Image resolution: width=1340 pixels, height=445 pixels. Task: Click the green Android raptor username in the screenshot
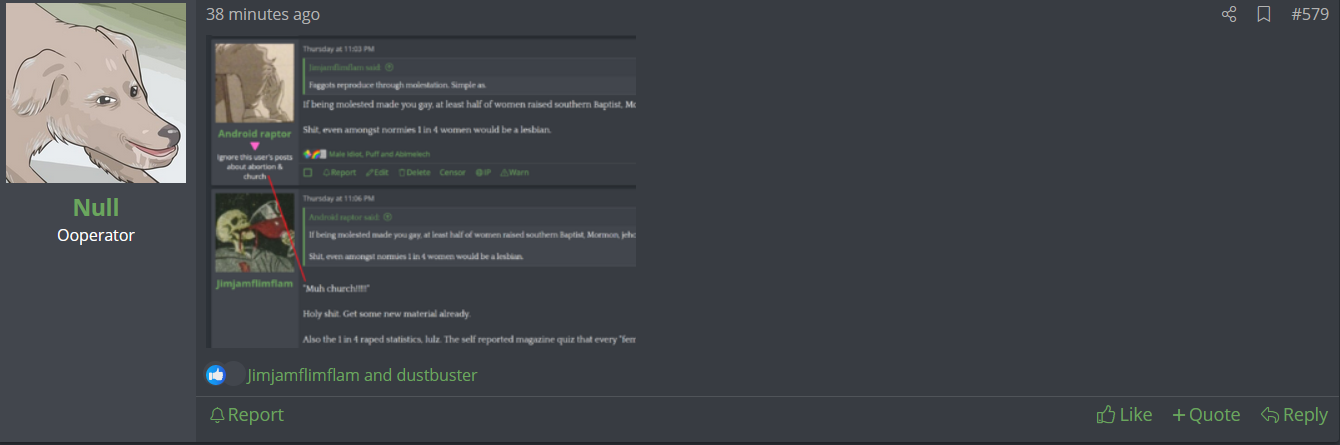(x=254, y=133)
